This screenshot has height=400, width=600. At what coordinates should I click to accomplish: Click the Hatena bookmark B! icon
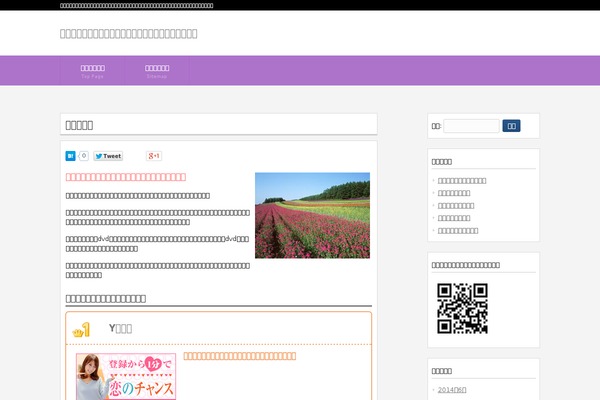tap(70, 156)
